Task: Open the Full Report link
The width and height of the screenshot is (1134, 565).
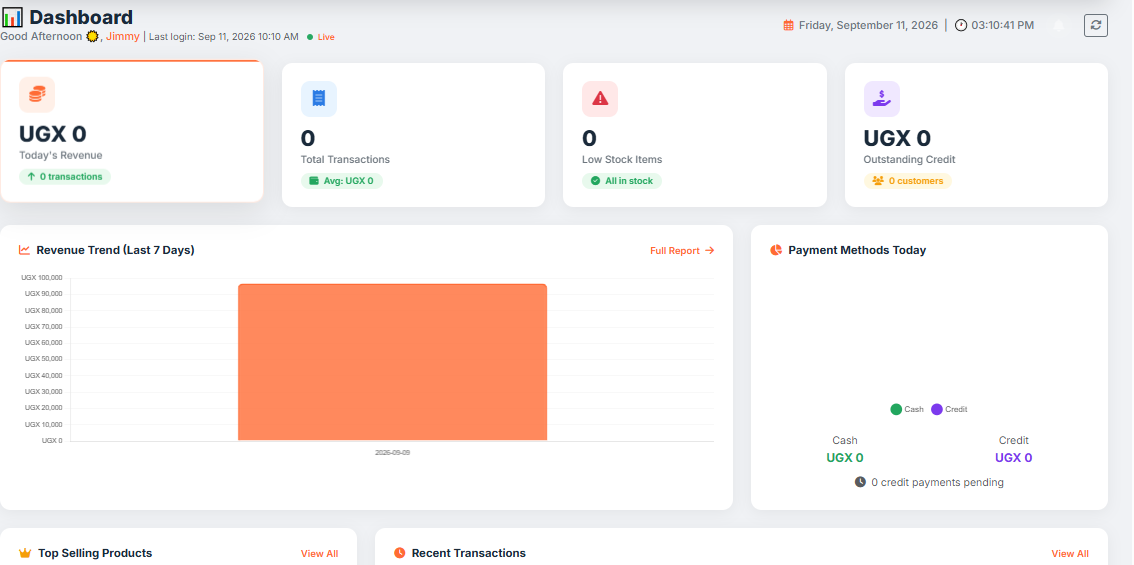Action: pyautogui.click(x=682, y=251)
